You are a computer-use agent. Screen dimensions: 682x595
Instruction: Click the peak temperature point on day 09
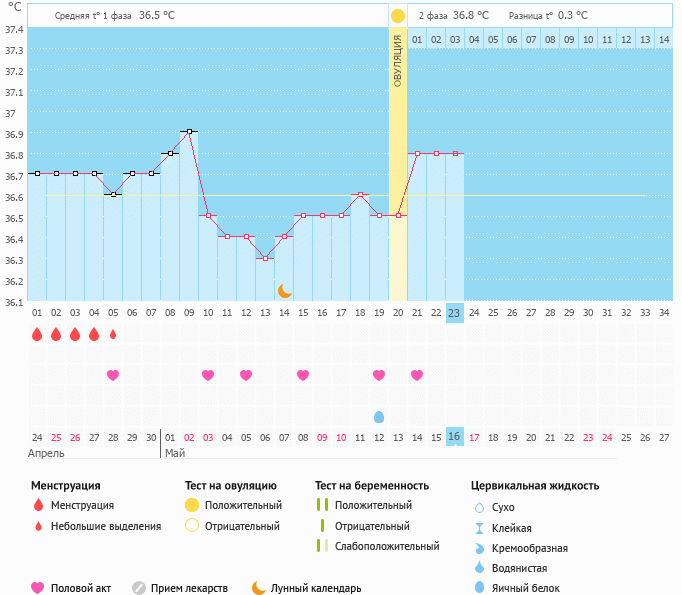(x=189, y=131)
